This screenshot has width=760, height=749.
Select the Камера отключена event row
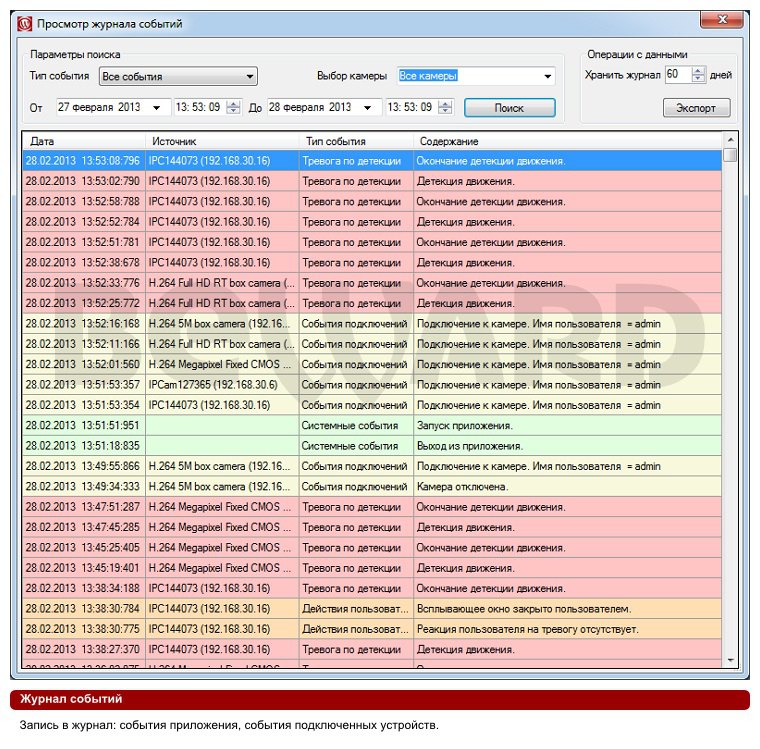pyautogui.click(x=372, y=486)
